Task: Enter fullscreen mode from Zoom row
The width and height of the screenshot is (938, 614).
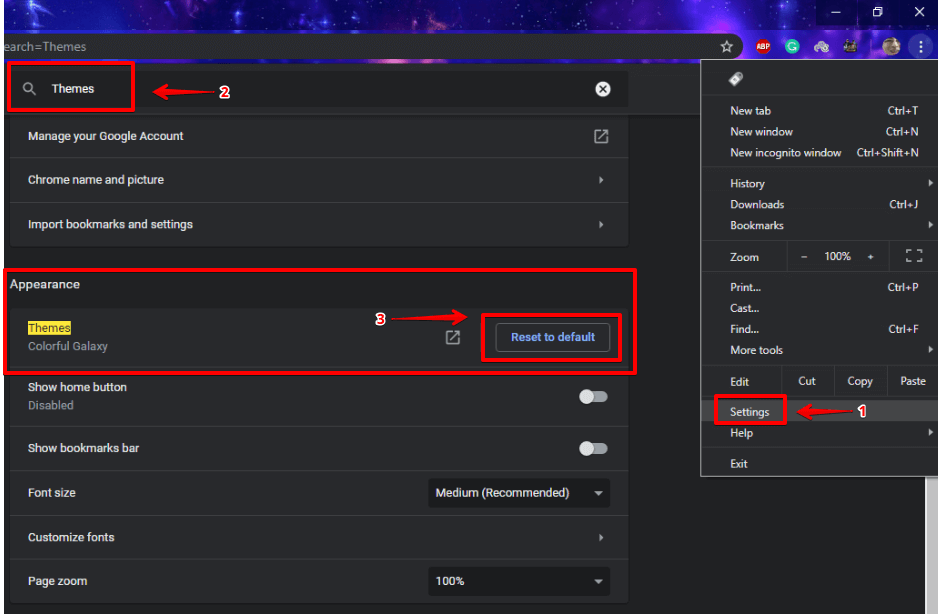Action: click(913, 257)
